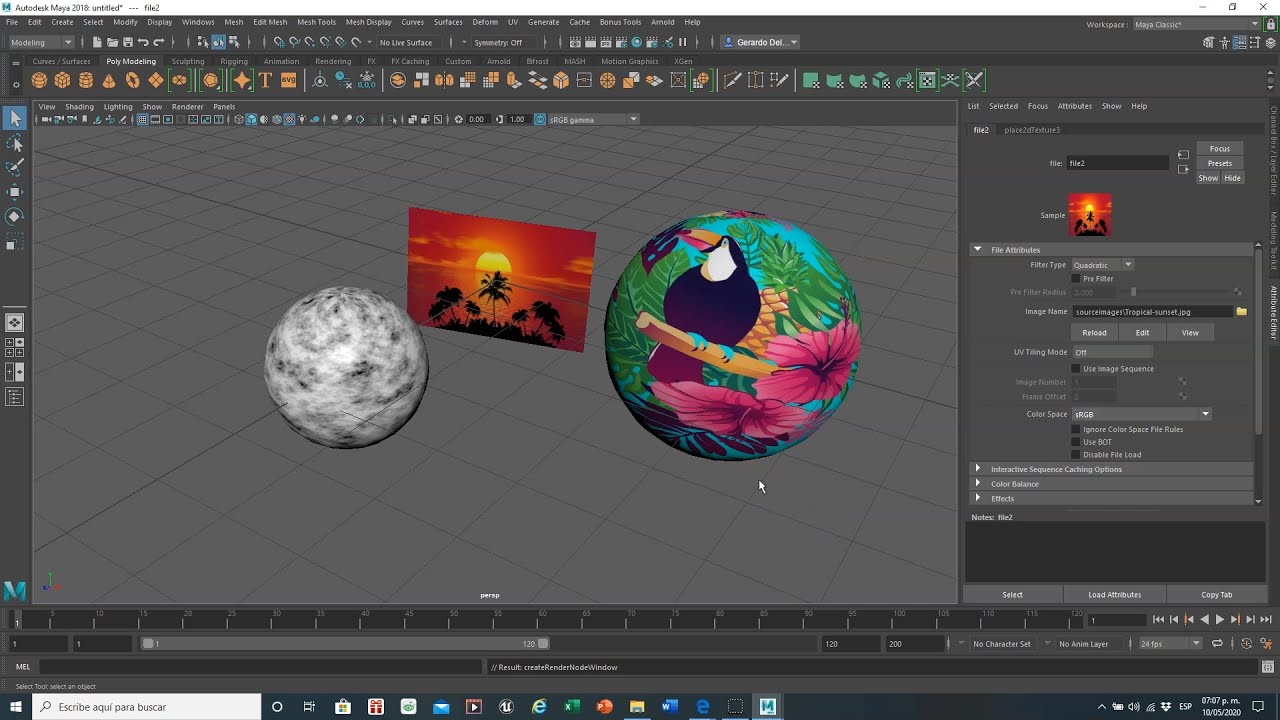The height and width of the screenshot is (720, 1280).
Task: Click the View image button
Action: (1190, 333)
